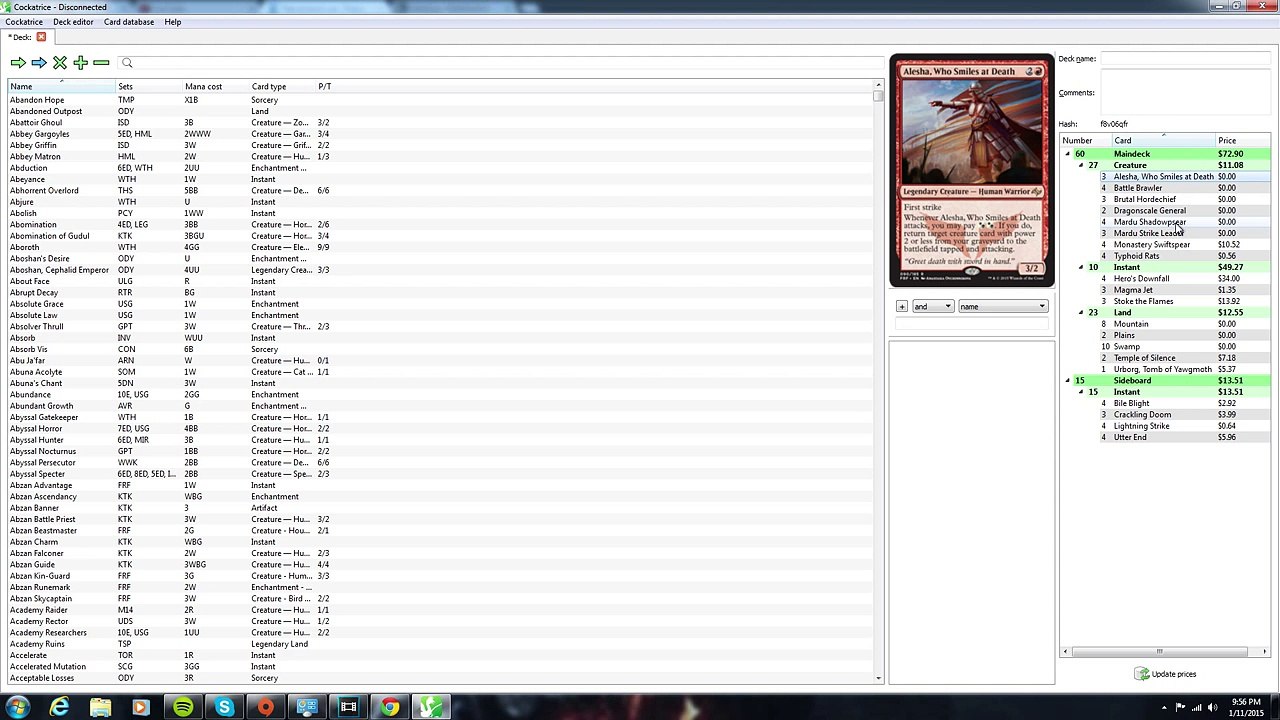
Task: Click the Deck name input field
Action: click(1186, 59)
